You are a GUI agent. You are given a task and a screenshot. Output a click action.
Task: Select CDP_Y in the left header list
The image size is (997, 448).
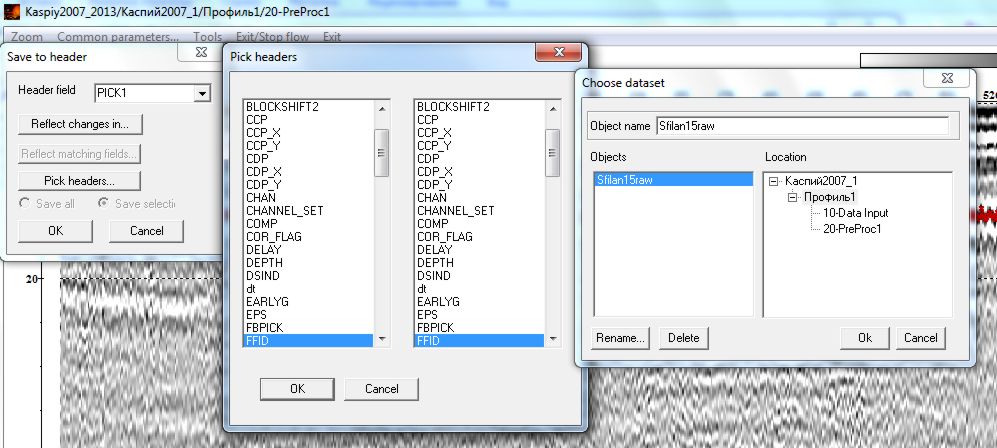[308, 185]
